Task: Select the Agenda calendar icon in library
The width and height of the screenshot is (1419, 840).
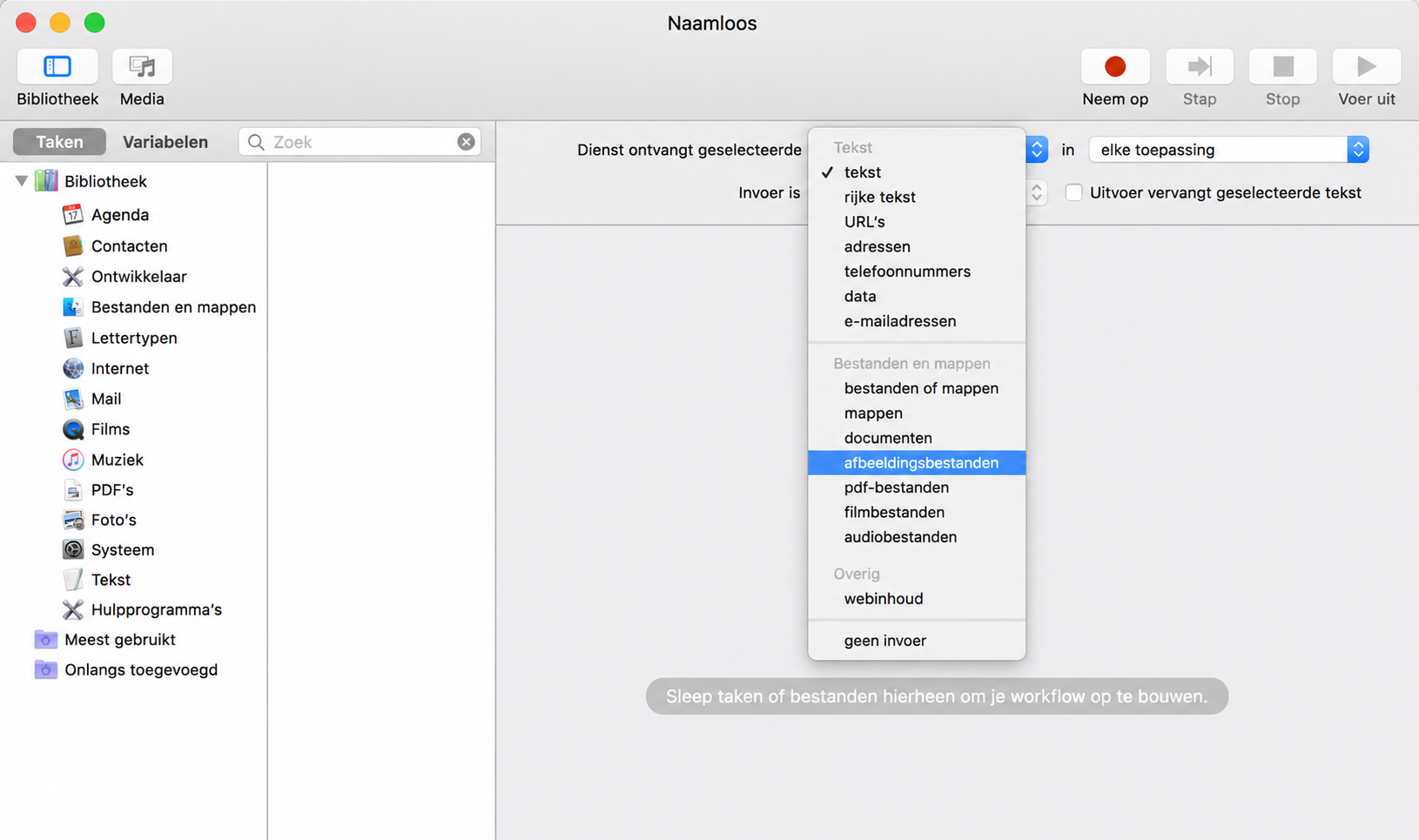Action: click(x=73, y=214)
